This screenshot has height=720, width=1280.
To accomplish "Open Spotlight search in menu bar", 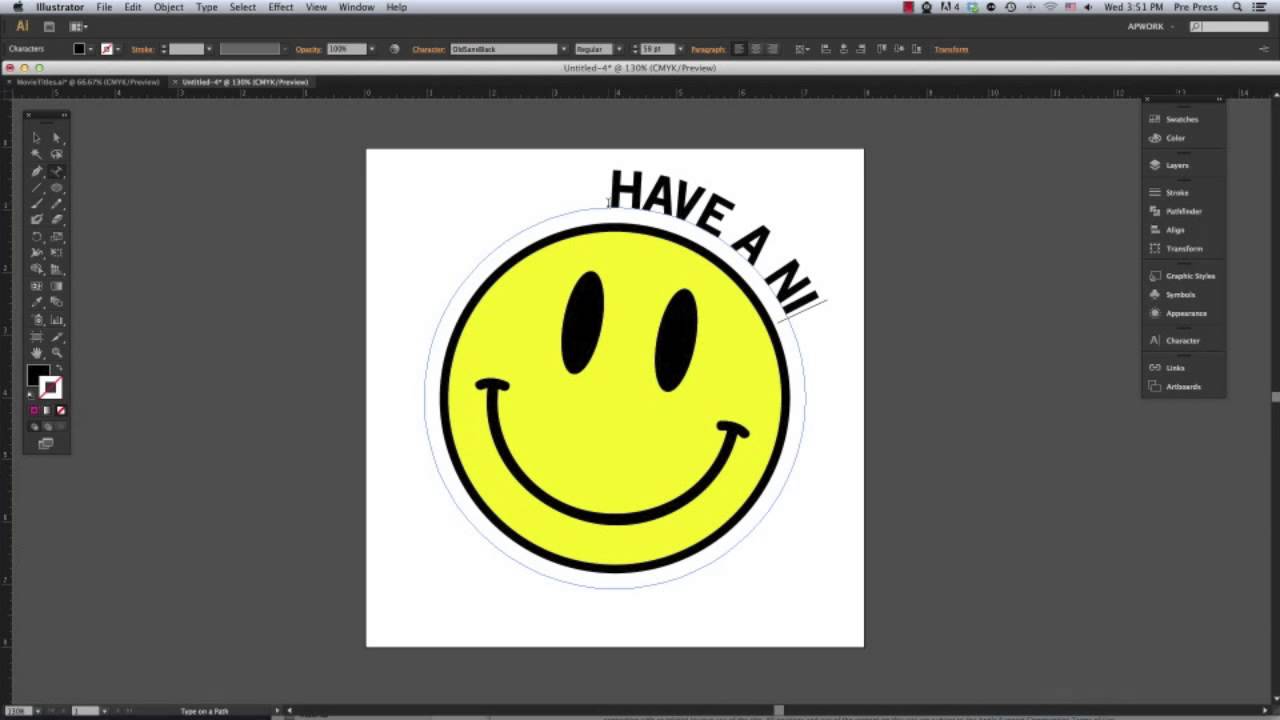I will (x=1237, y=7).
